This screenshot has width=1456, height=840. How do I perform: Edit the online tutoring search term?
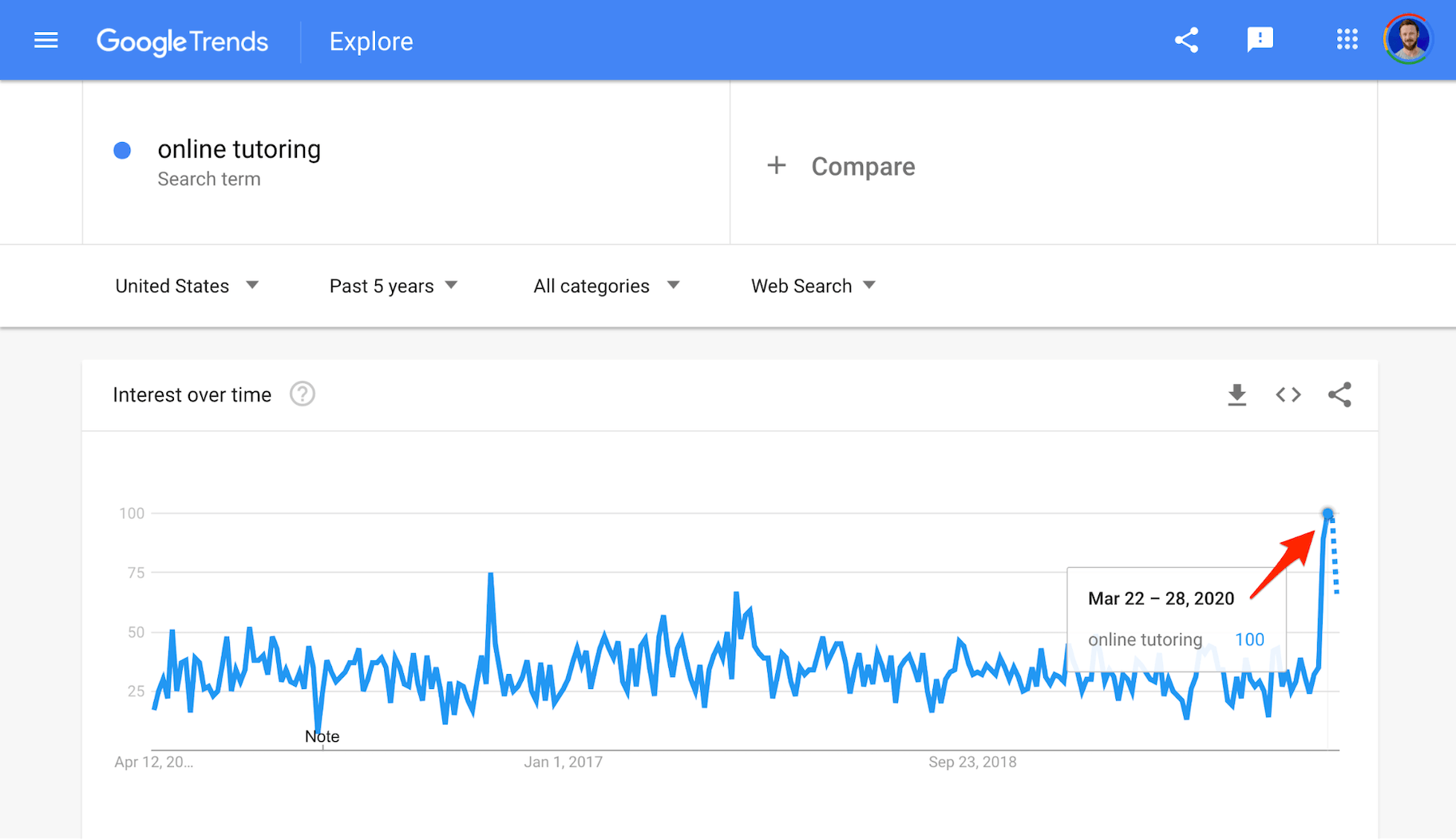pos(239,149)
